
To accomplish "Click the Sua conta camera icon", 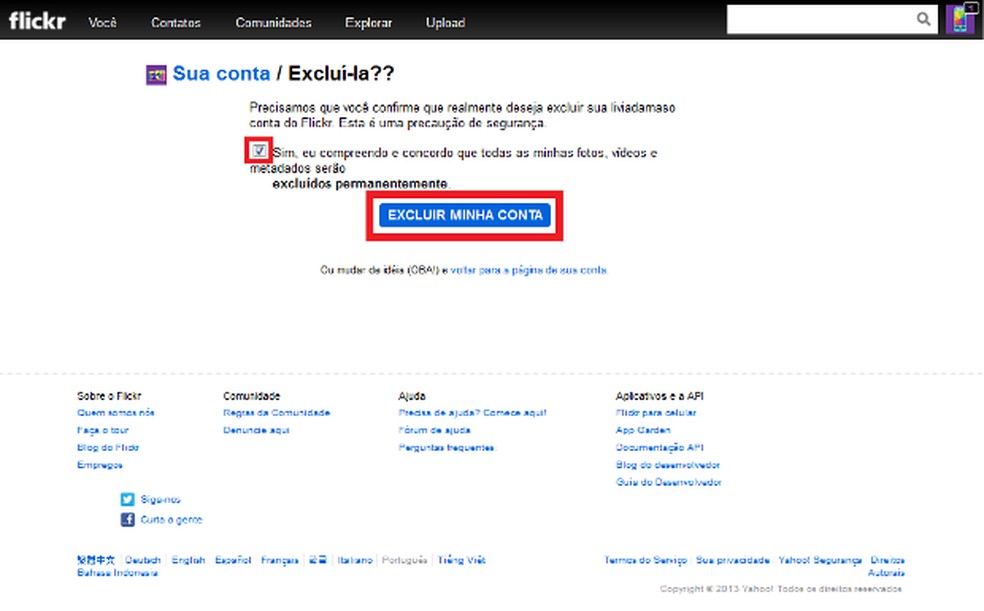I will (x=155, y=74).
